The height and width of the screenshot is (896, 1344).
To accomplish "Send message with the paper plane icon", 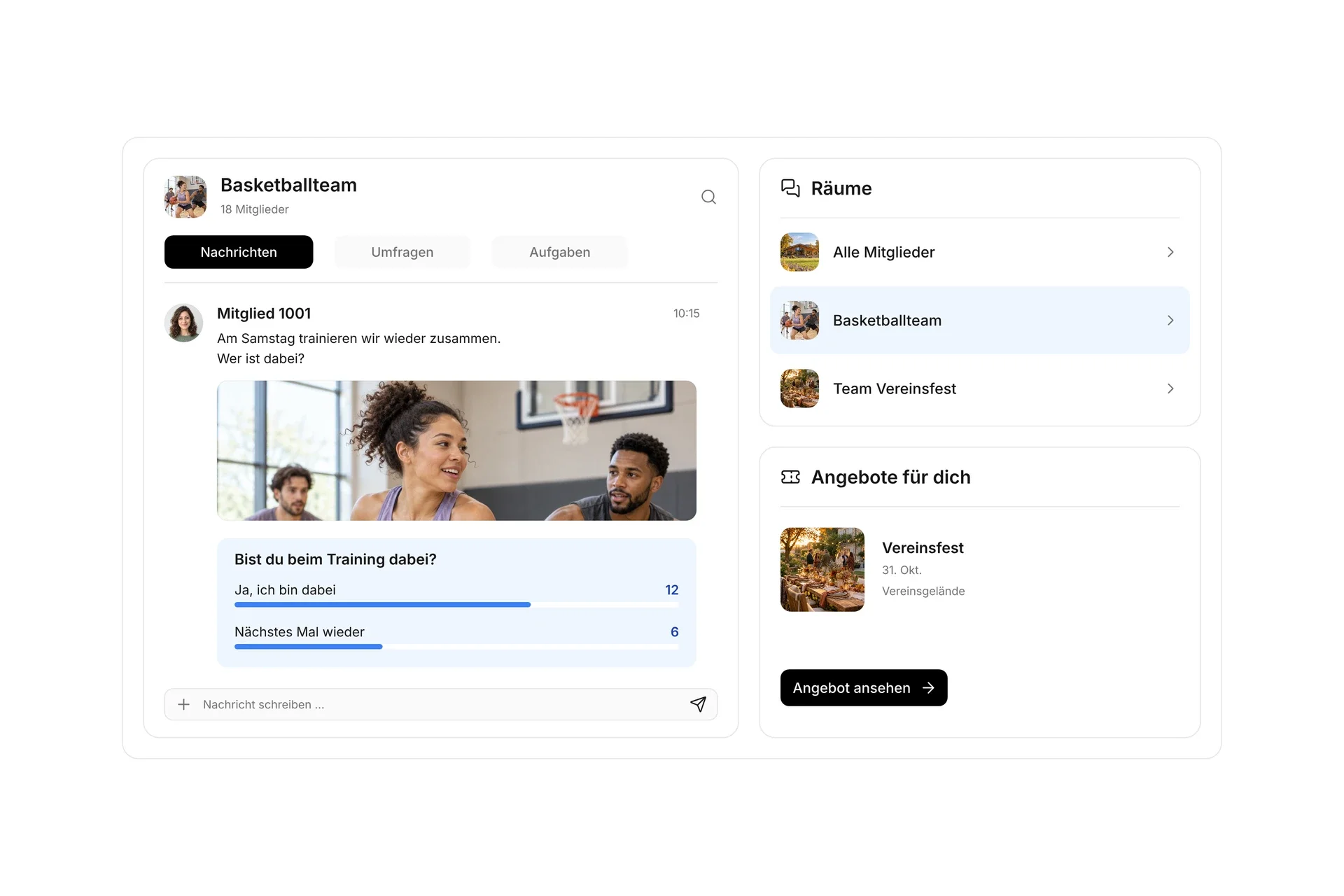I will point(698,704).
